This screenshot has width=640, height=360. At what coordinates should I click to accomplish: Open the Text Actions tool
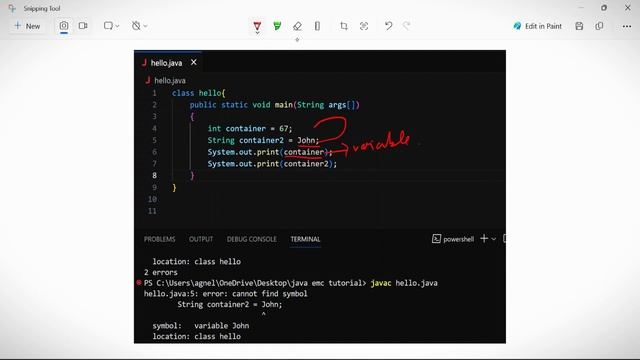pos(364,26)
